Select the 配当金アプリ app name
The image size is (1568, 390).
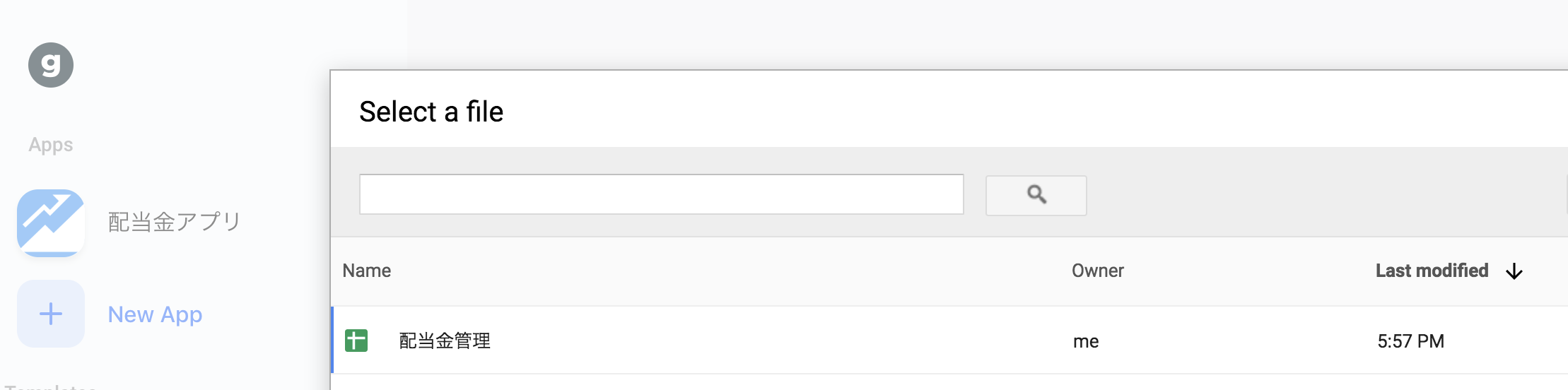pyautogui.click(x=174, y=222)
